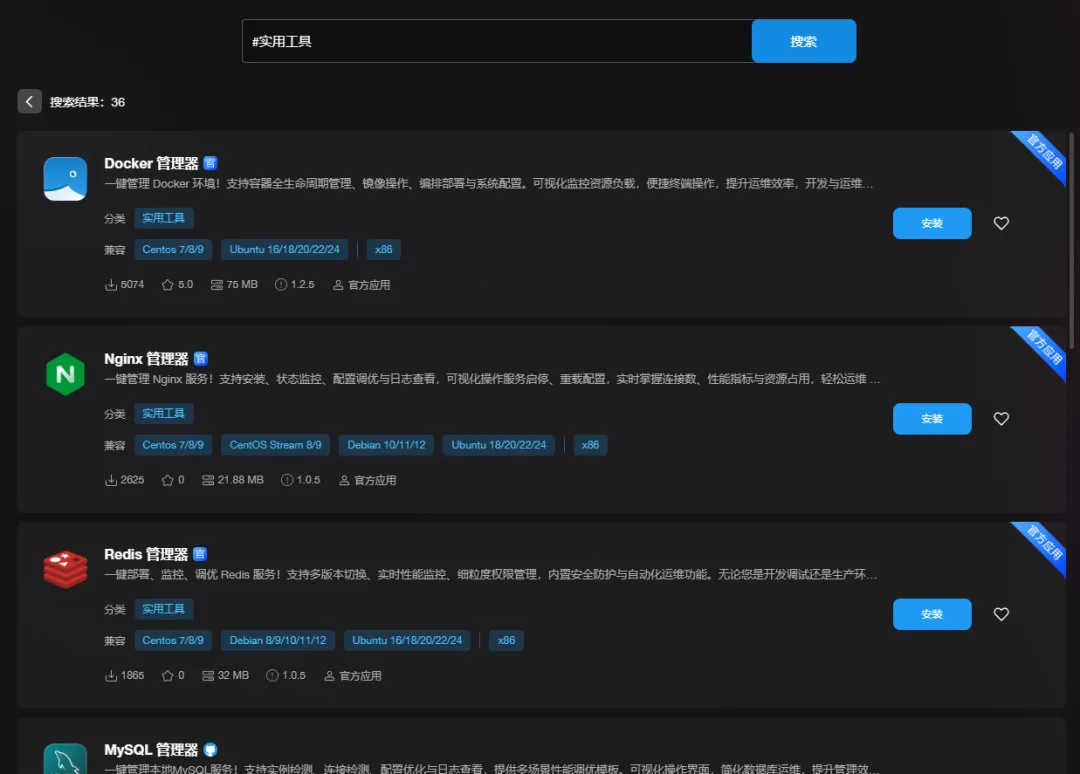This screenshot has height=774, width=1080.
Task: Click Debian 10/11/12 tag on Nginx card
Action: (x=386, y=445)
